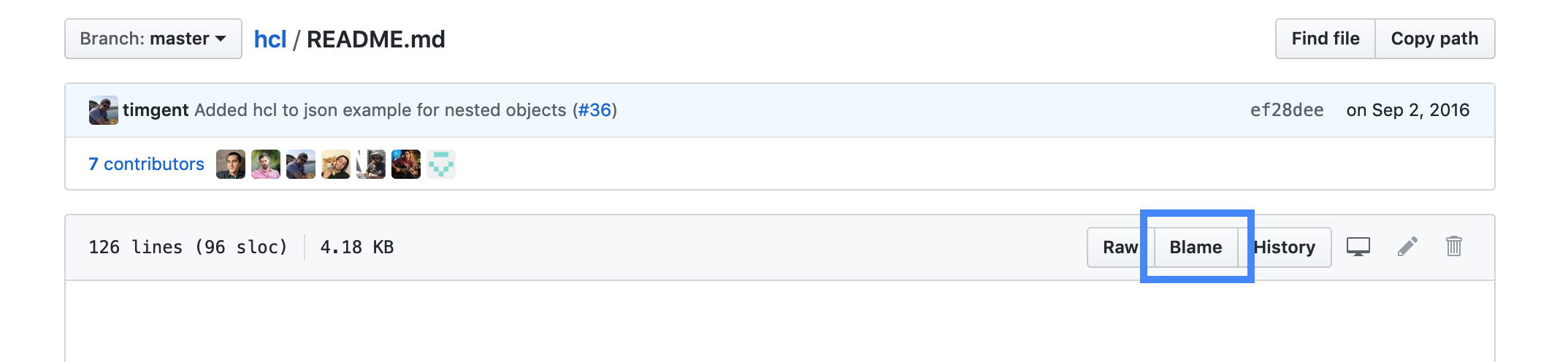The width and height of the screenshot is (1568, 362).
Task: Open timgent's profile from the username
Action: [156, 110]
